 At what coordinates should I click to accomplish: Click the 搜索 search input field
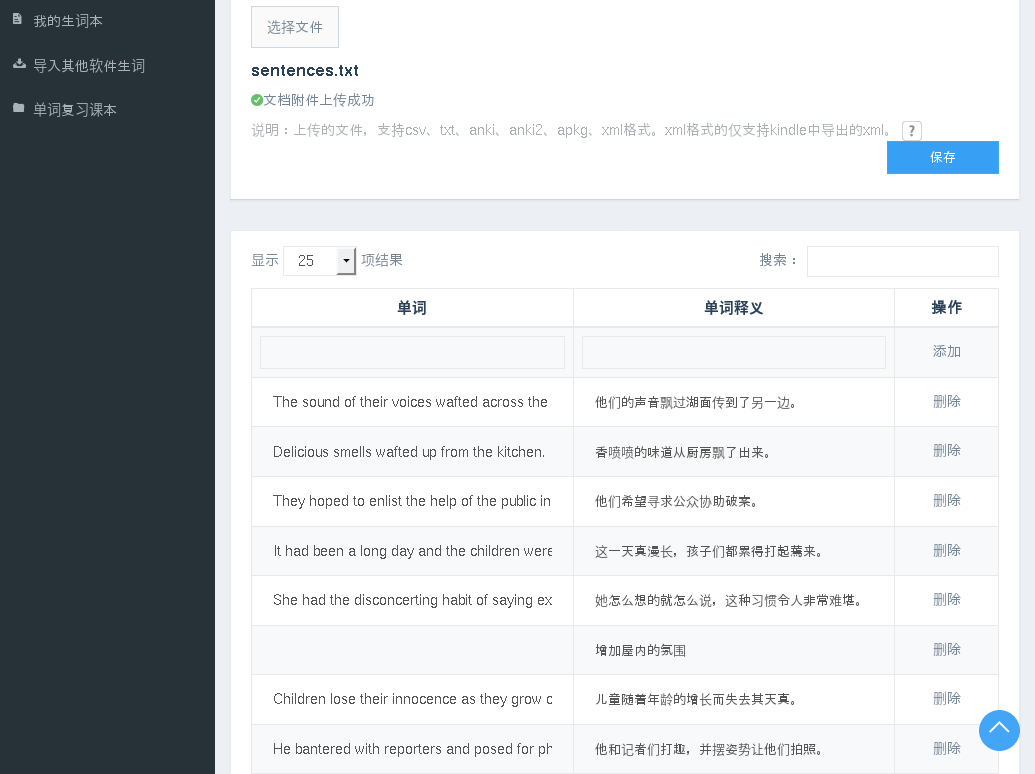pos(902,261)
